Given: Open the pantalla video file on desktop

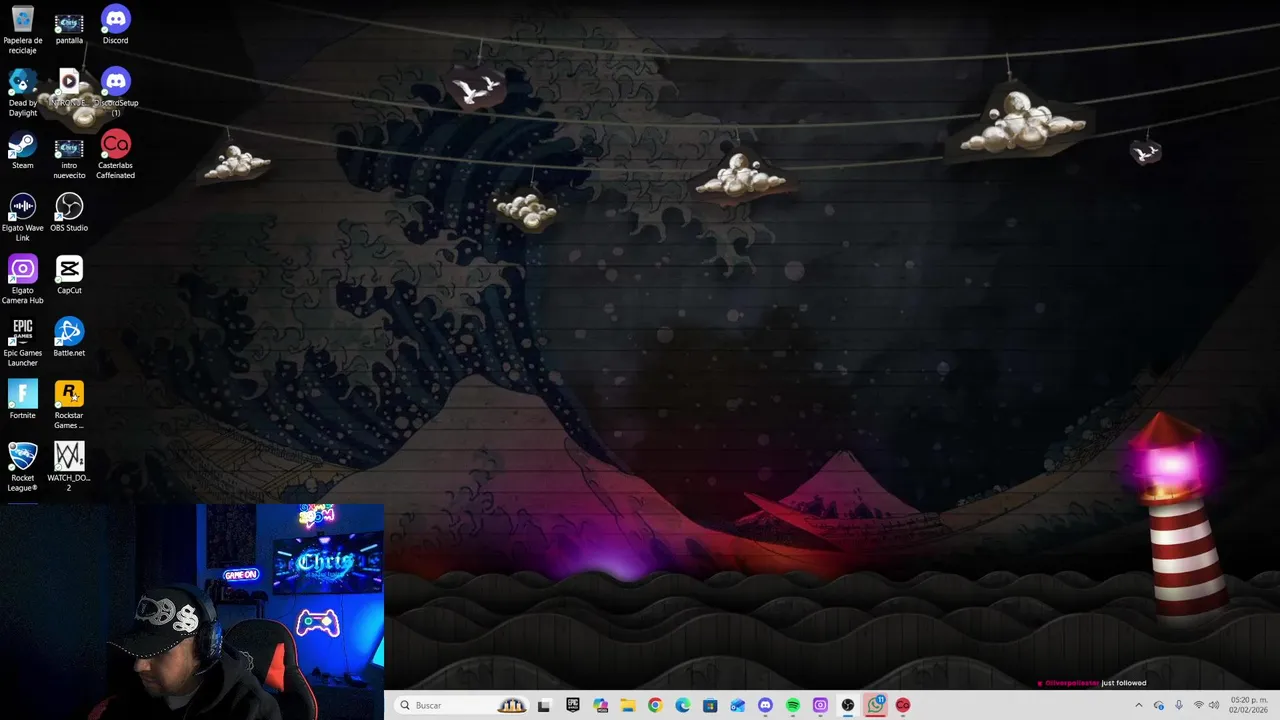Looking at the screenshot, I should (x=69, y=27).
